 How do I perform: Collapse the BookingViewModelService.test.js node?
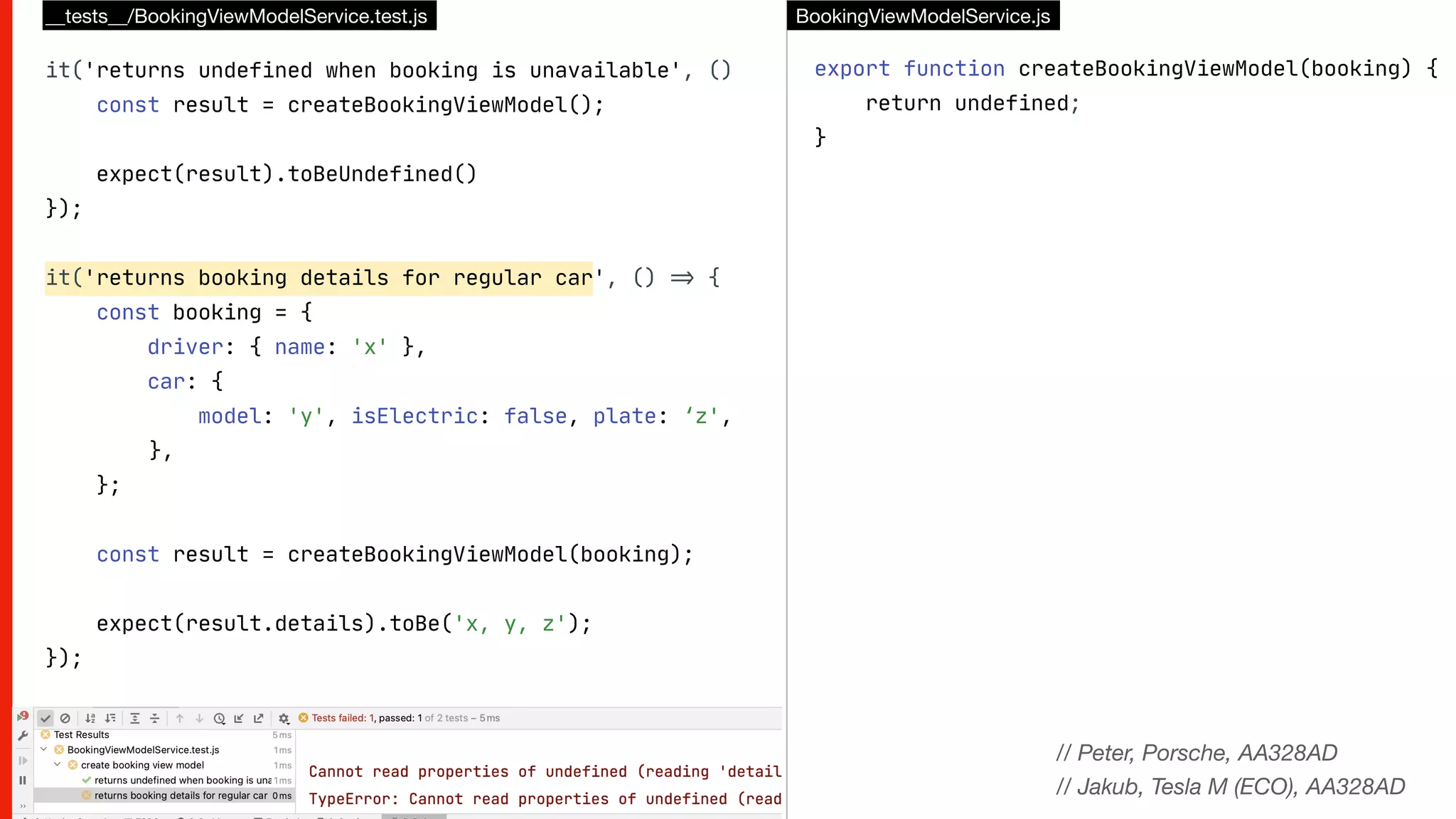pyautogui.click(x=44, y=749)
